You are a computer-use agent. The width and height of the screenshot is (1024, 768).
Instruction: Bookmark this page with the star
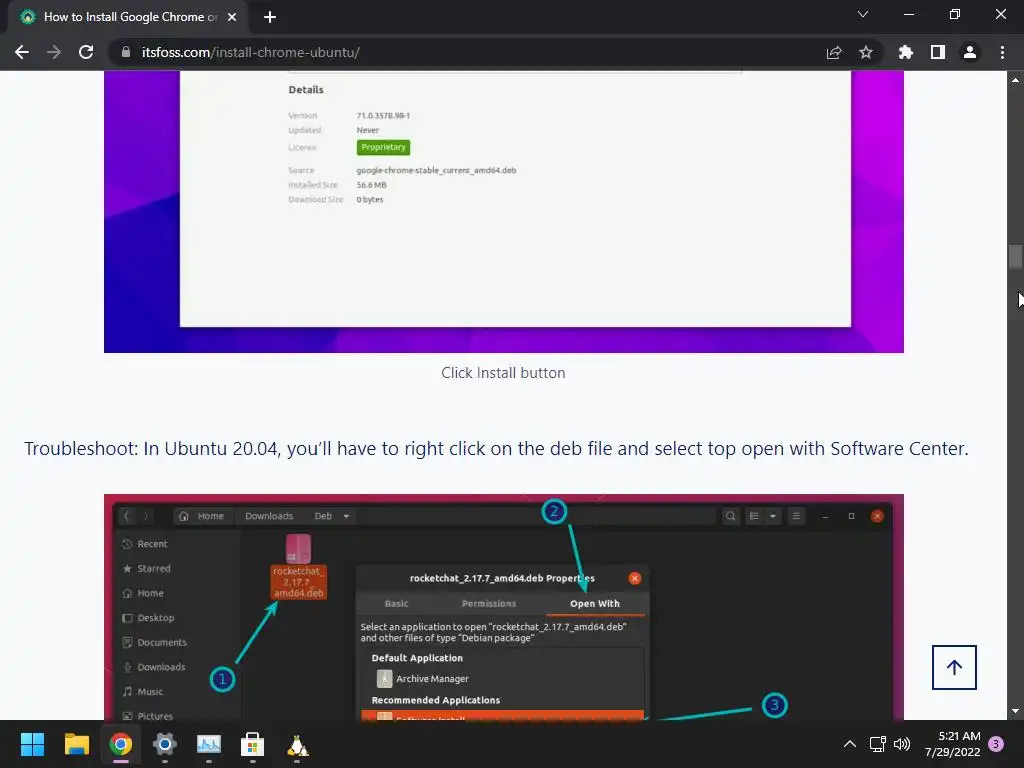click(866, 52)
